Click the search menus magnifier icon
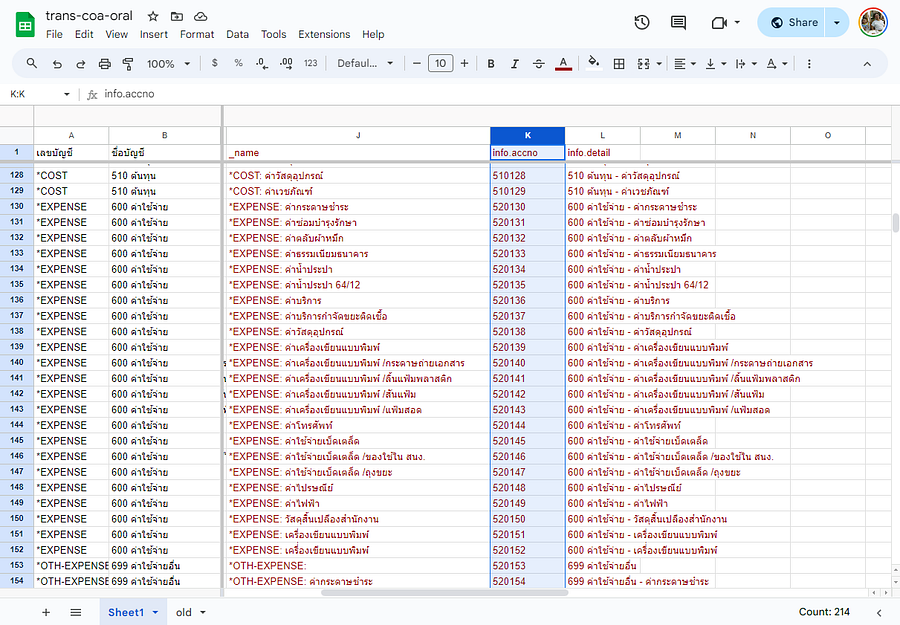Viewport: 900px width, 625px height. pos(32,64)
